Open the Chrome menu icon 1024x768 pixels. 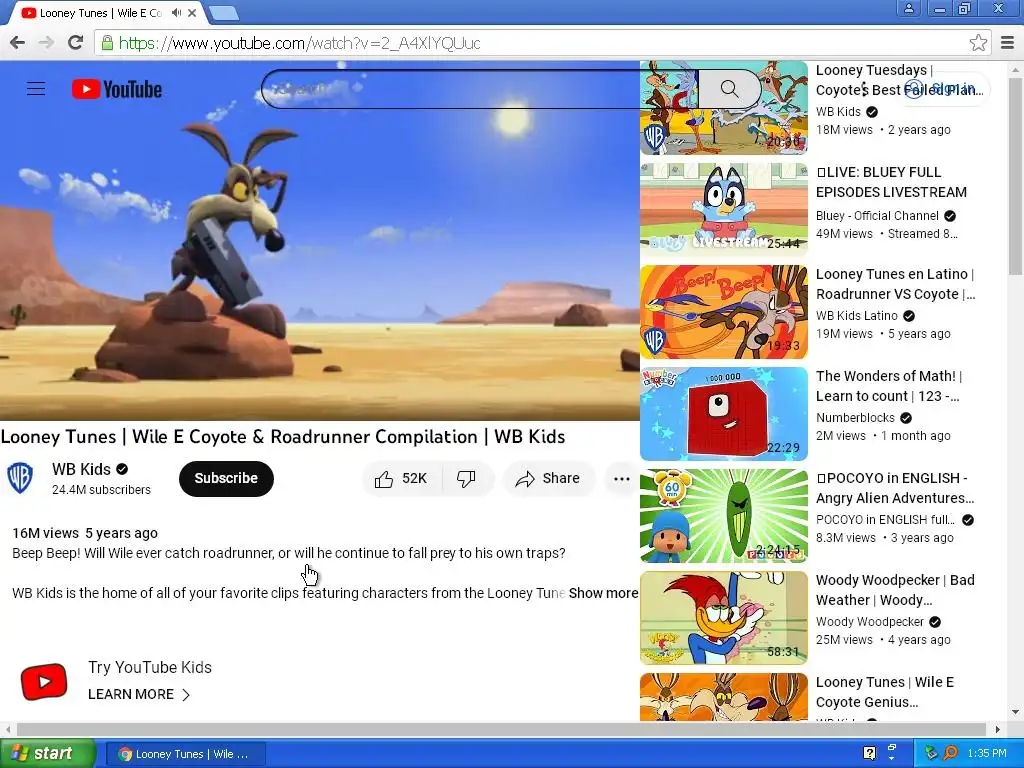1008,43
